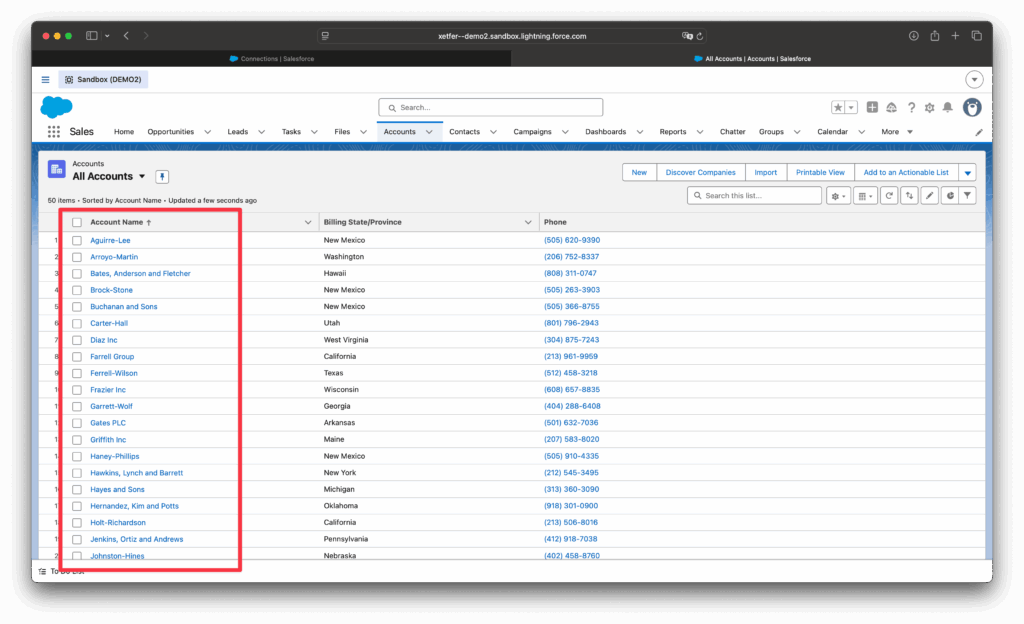Open the Contacts tab
Viewport: 1024px width, 624px height.
(464, 132)
